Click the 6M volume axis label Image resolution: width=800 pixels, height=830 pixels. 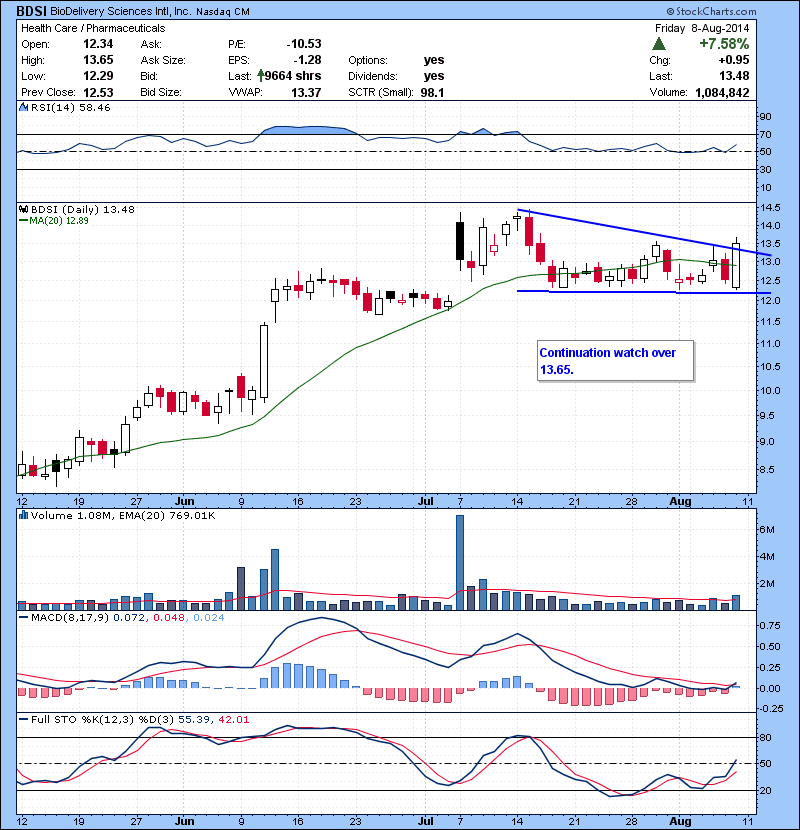point(768,529)
